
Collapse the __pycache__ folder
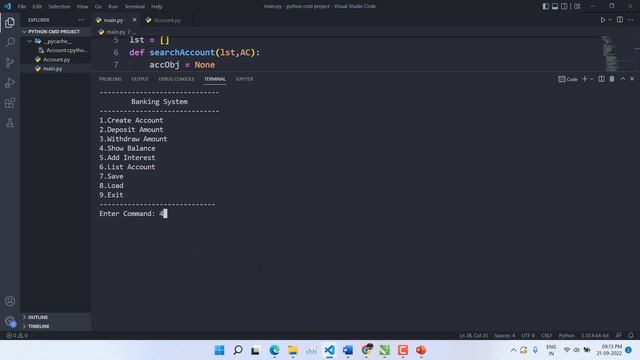(x=57, y=41)
